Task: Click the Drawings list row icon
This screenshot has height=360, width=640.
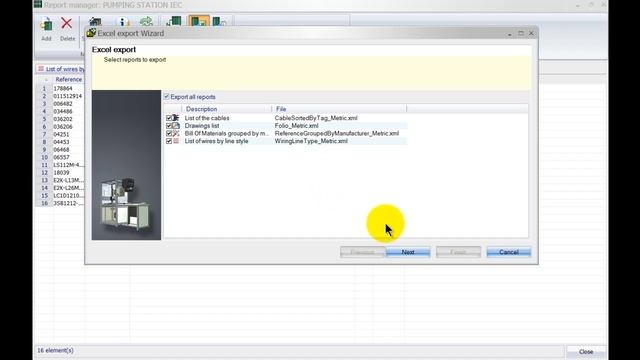Action: point(176,126)
